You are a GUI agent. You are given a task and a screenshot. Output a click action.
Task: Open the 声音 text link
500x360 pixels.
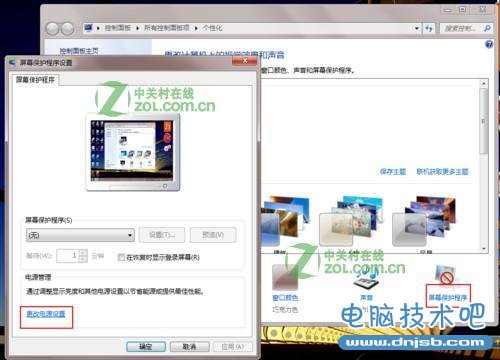click(x=367, y=297)
